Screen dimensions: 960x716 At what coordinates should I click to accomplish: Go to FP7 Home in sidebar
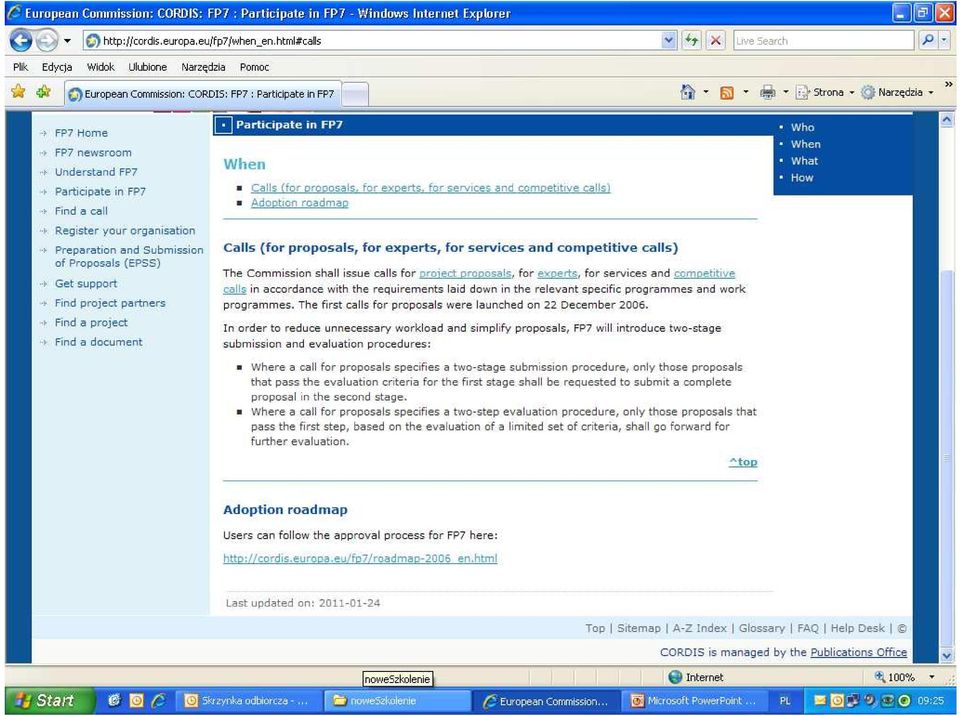tap(81, 133)
